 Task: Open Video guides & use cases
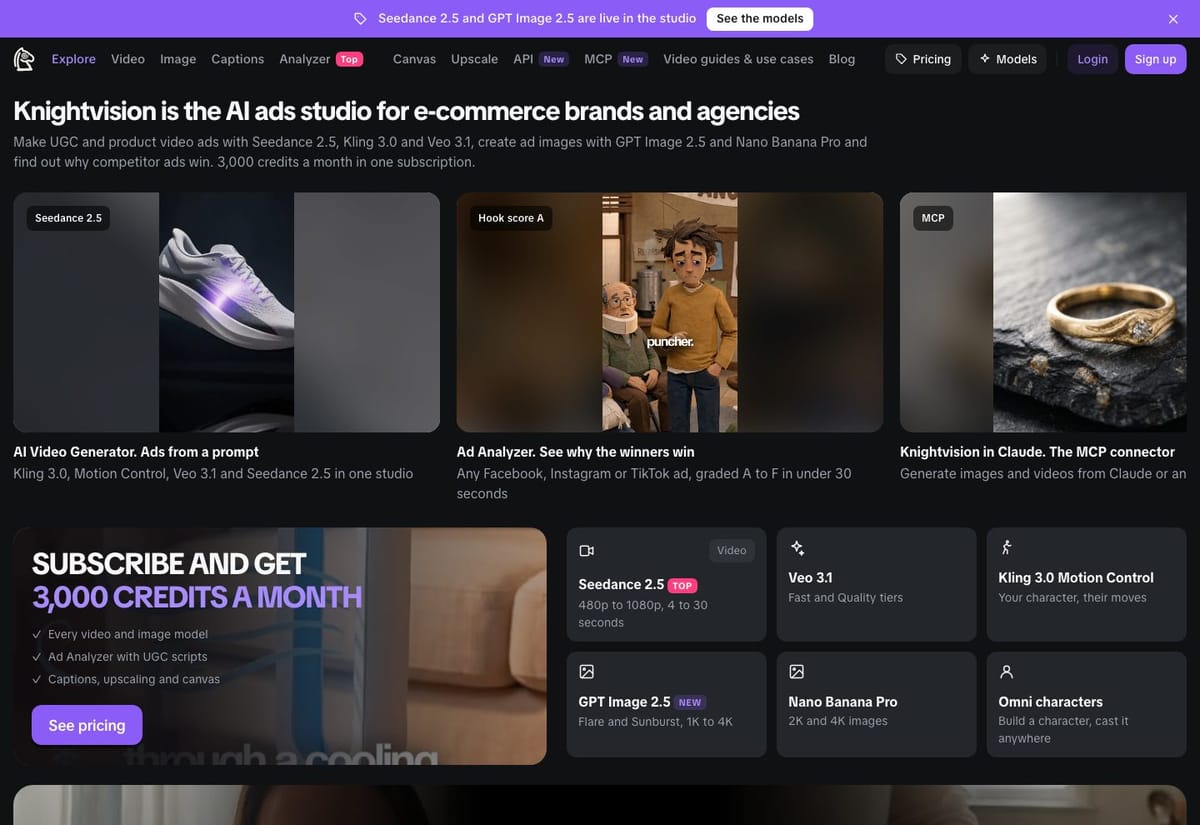click(x=738, y=59)
